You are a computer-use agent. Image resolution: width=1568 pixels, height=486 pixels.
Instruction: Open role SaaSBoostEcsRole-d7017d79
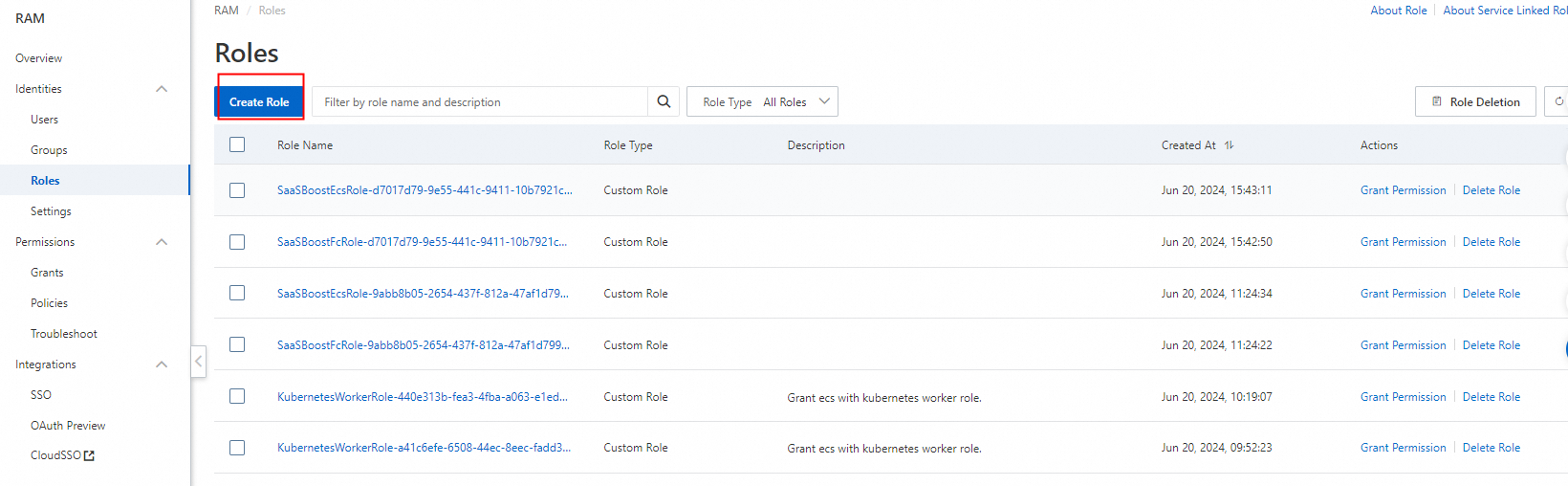[425, 190]
